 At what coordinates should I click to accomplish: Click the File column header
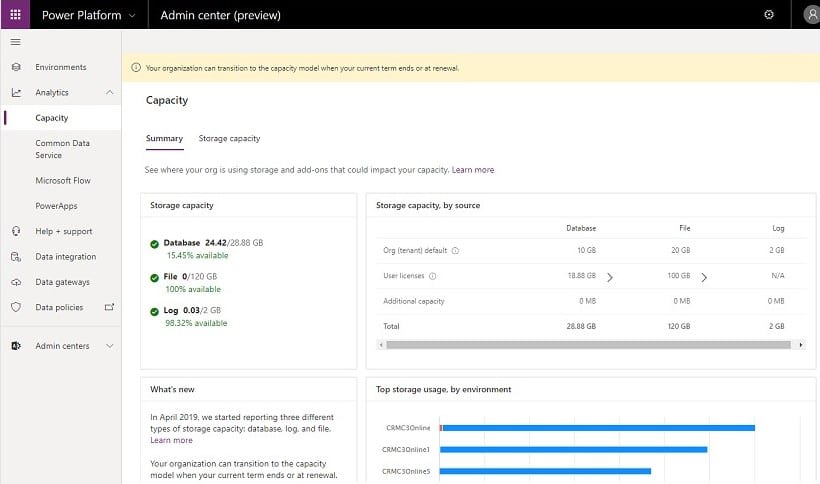685,228
